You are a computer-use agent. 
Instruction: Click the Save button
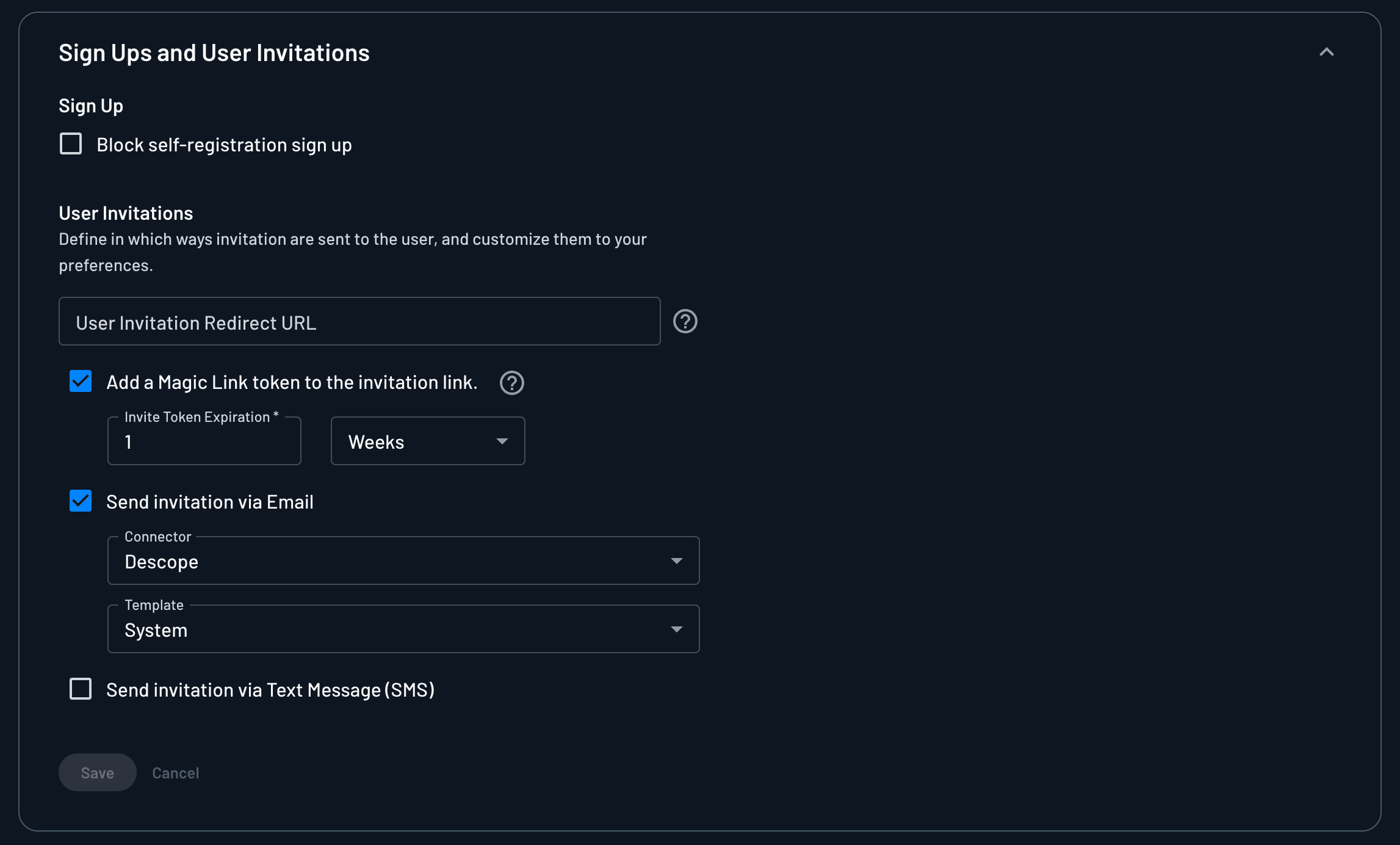click(x=97, y=772)
